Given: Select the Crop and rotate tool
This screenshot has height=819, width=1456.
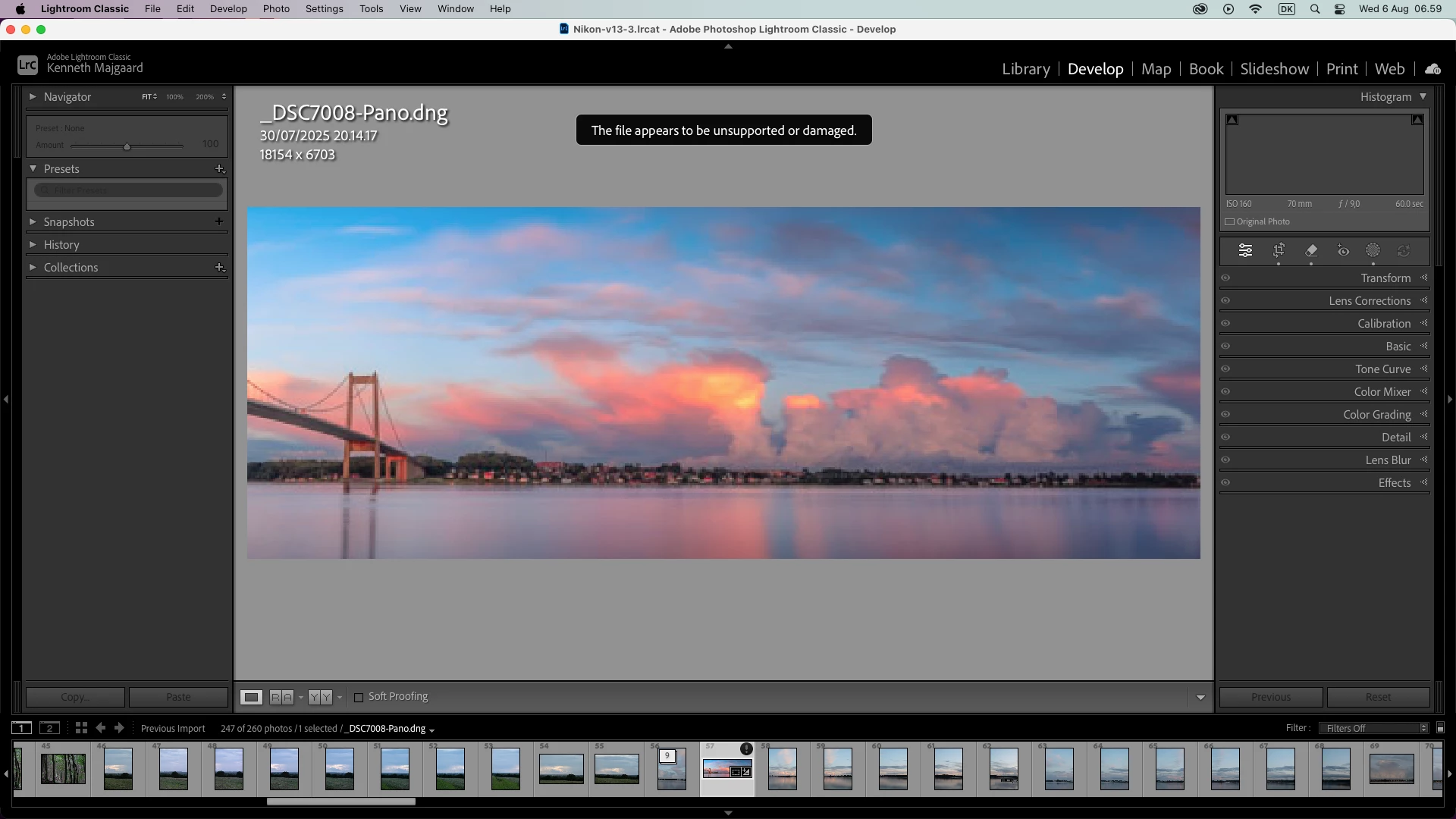Looking at the screenshot, I should coord(1279,250).
